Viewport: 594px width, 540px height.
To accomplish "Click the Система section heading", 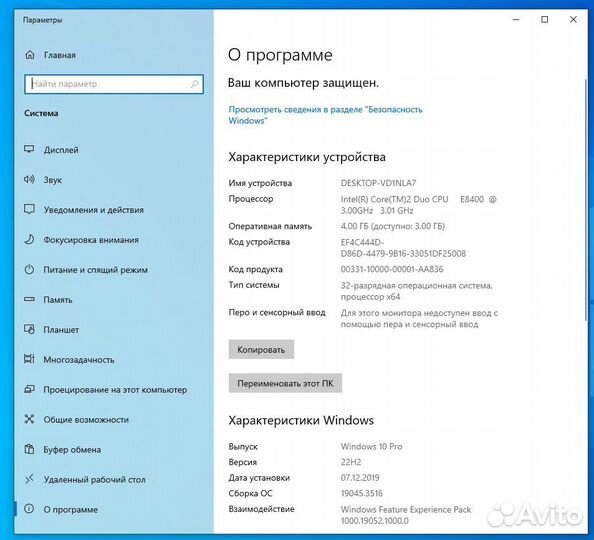I will [x=41, y=113].
